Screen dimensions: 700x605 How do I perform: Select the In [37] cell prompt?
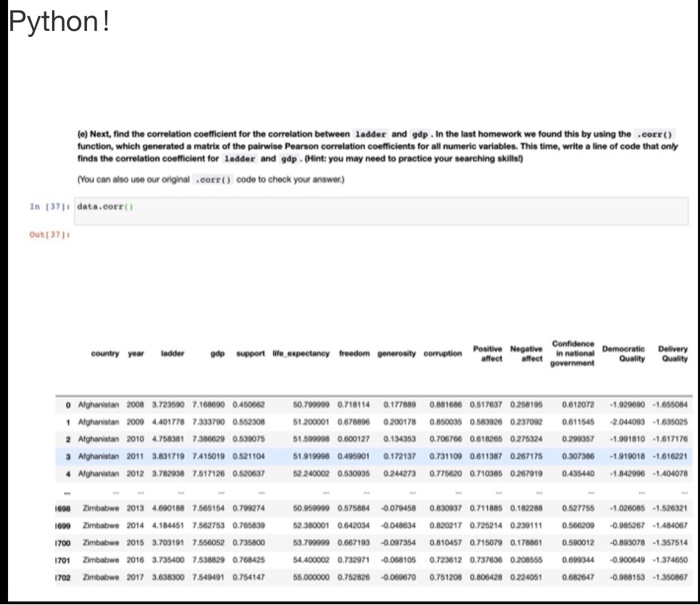(x=49, y=206)
